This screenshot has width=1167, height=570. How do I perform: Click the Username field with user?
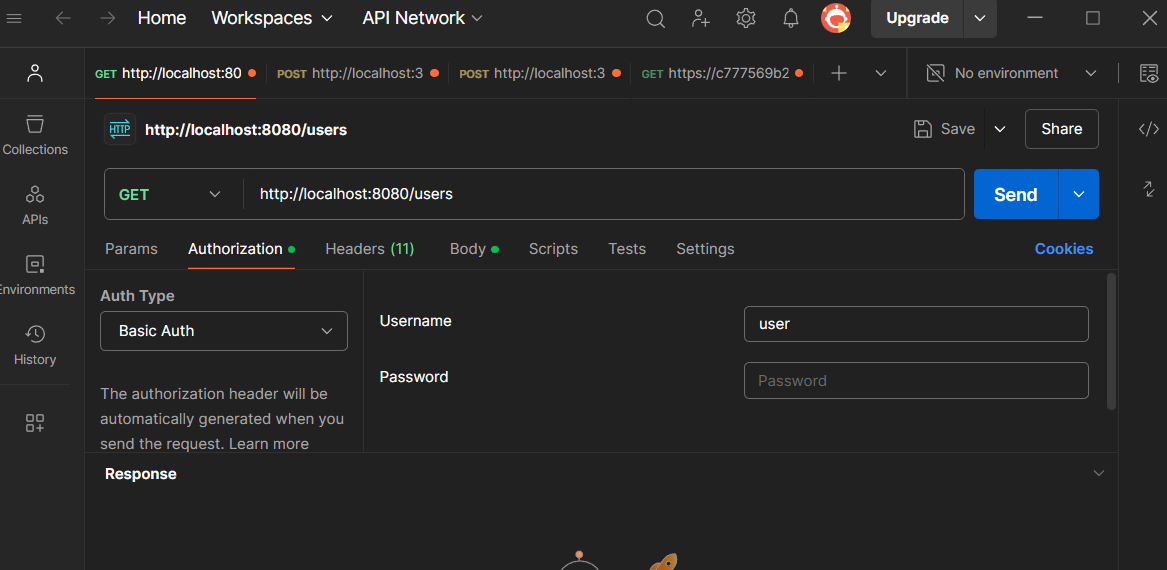tap(916, 324)
